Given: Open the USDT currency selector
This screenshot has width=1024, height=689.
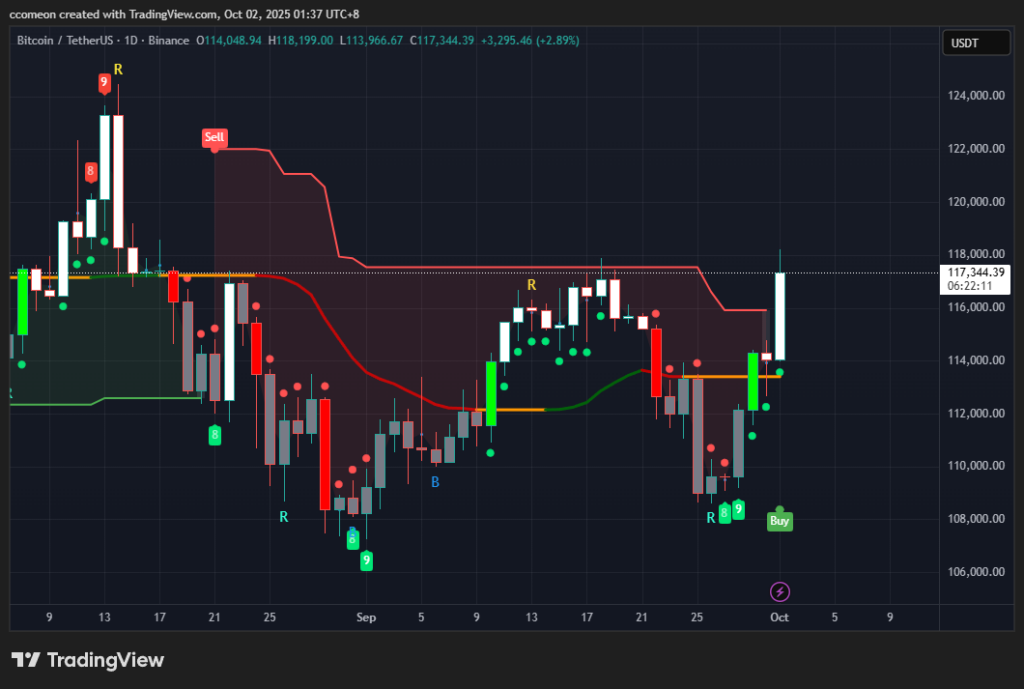Looking at the screenshot, I should 968,43.
